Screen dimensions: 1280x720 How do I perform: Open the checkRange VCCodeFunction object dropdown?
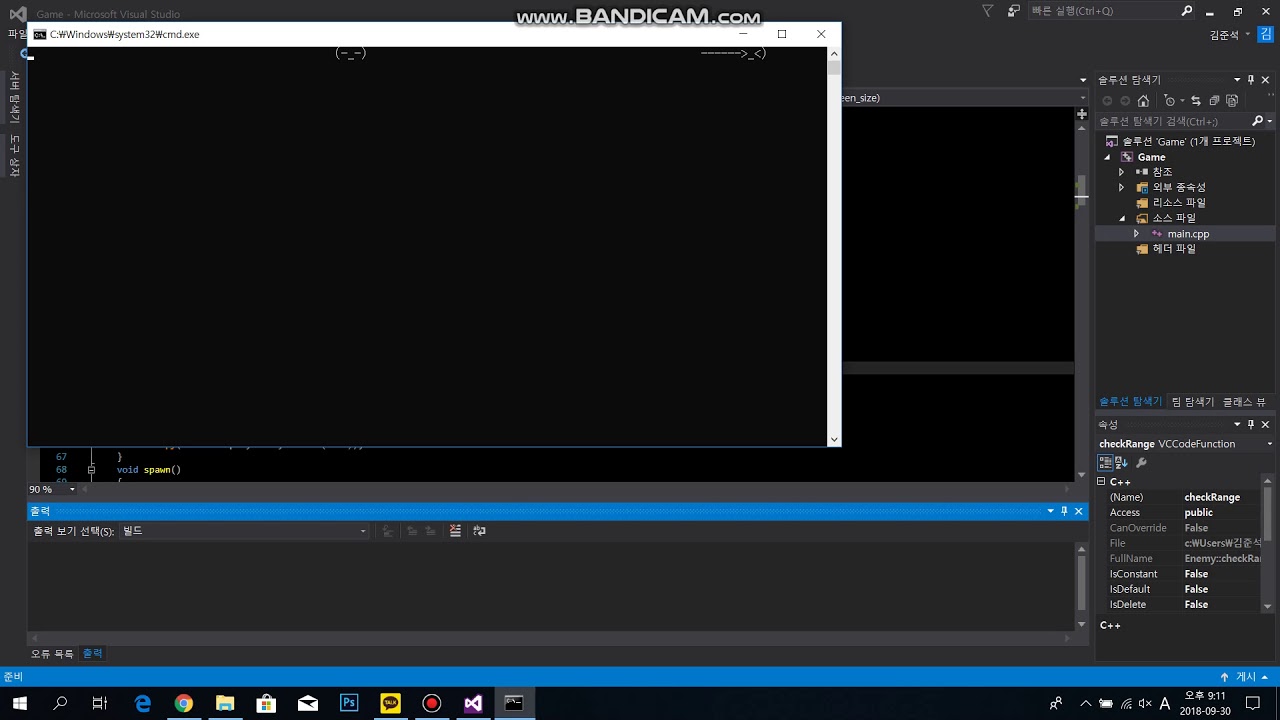tap(1185, 444)
